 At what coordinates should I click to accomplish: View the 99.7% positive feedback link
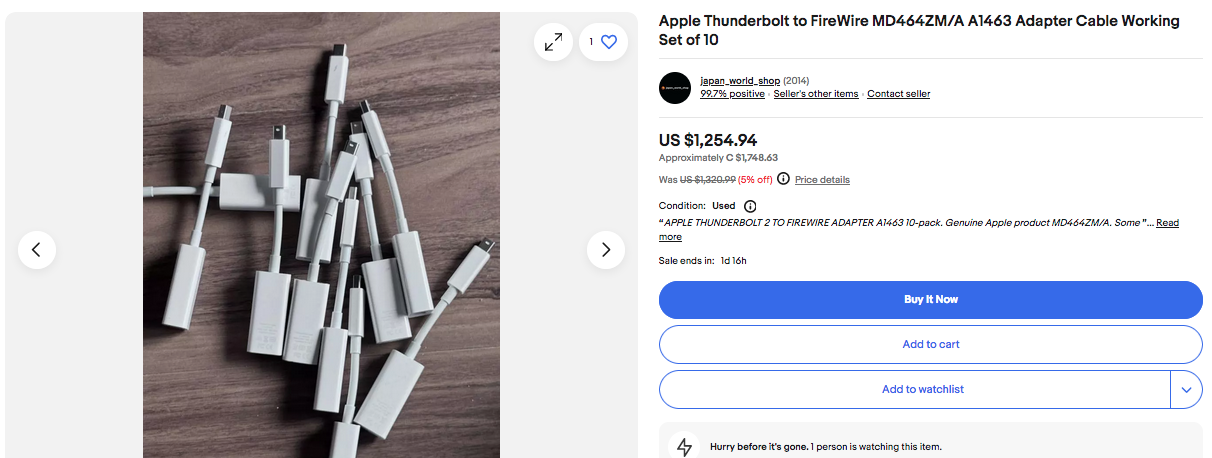732,94
